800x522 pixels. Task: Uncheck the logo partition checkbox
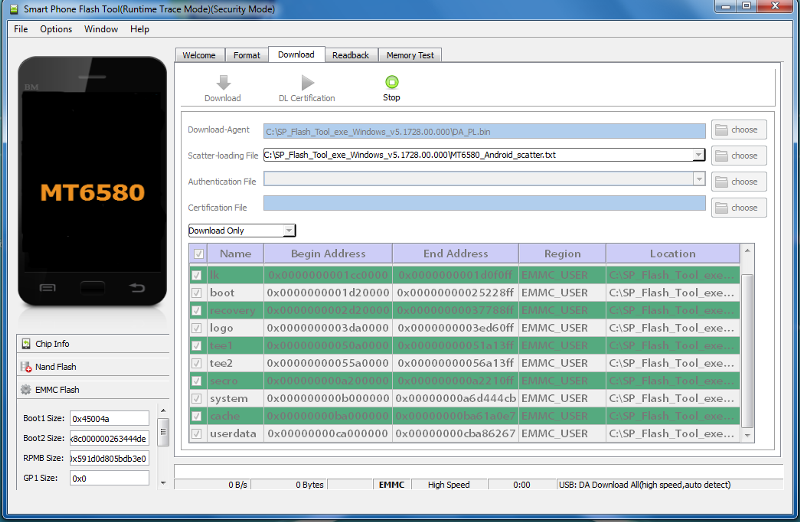click(x=196, y=328)
